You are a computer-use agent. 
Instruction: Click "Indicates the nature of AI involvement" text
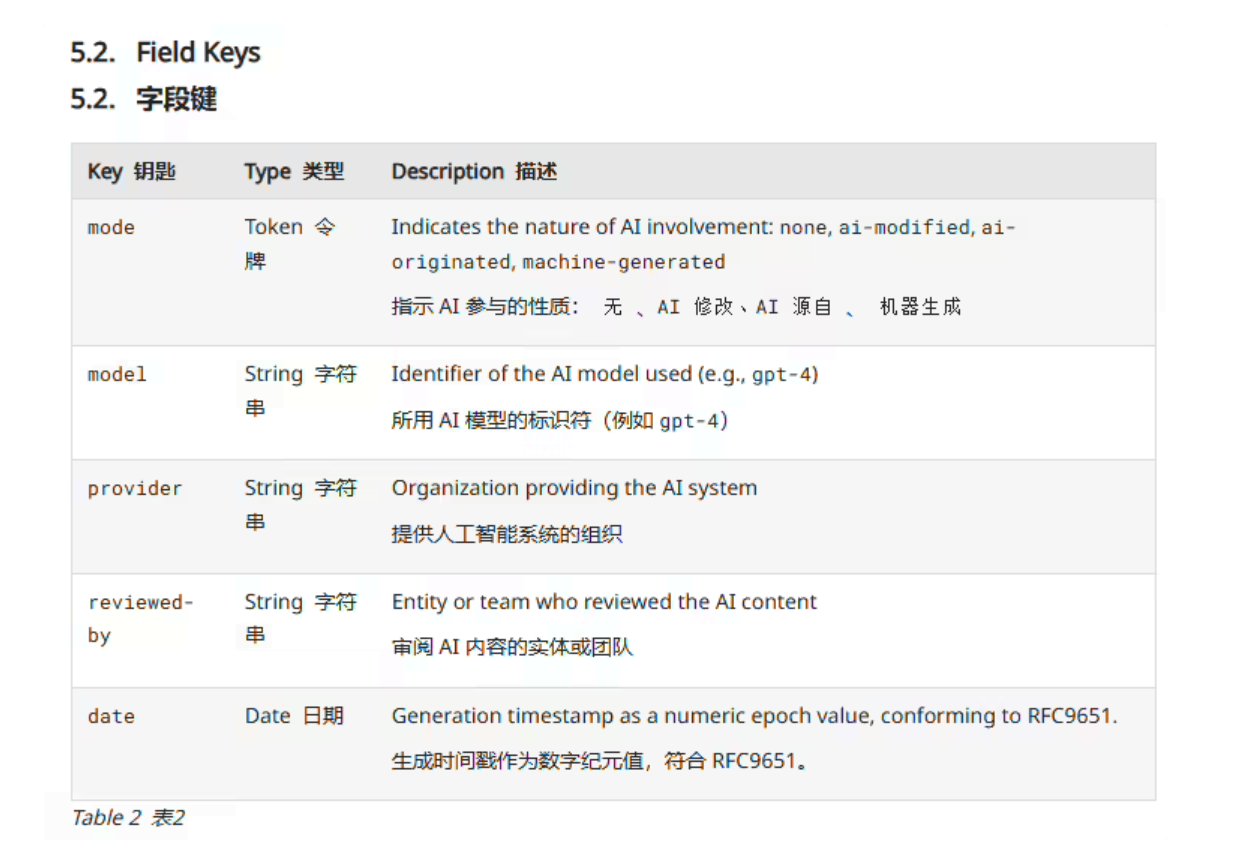[x=582, y=227]
